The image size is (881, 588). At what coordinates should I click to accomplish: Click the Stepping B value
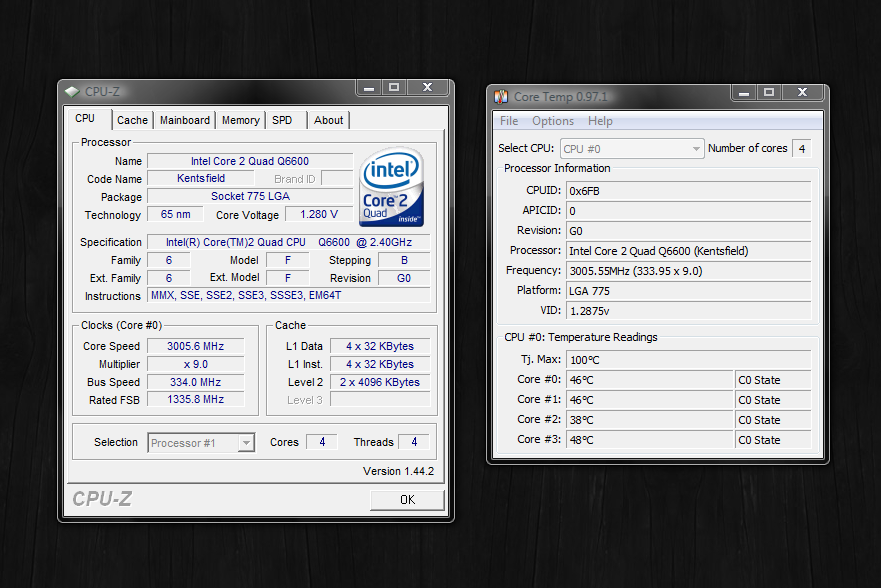point(404,260)
